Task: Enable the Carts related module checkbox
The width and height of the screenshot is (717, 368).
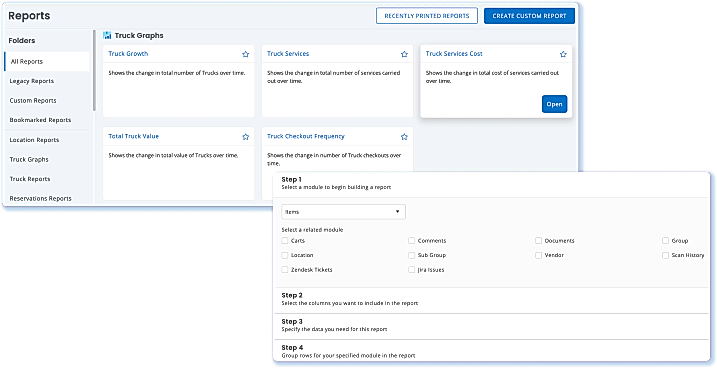Action: 285,240
